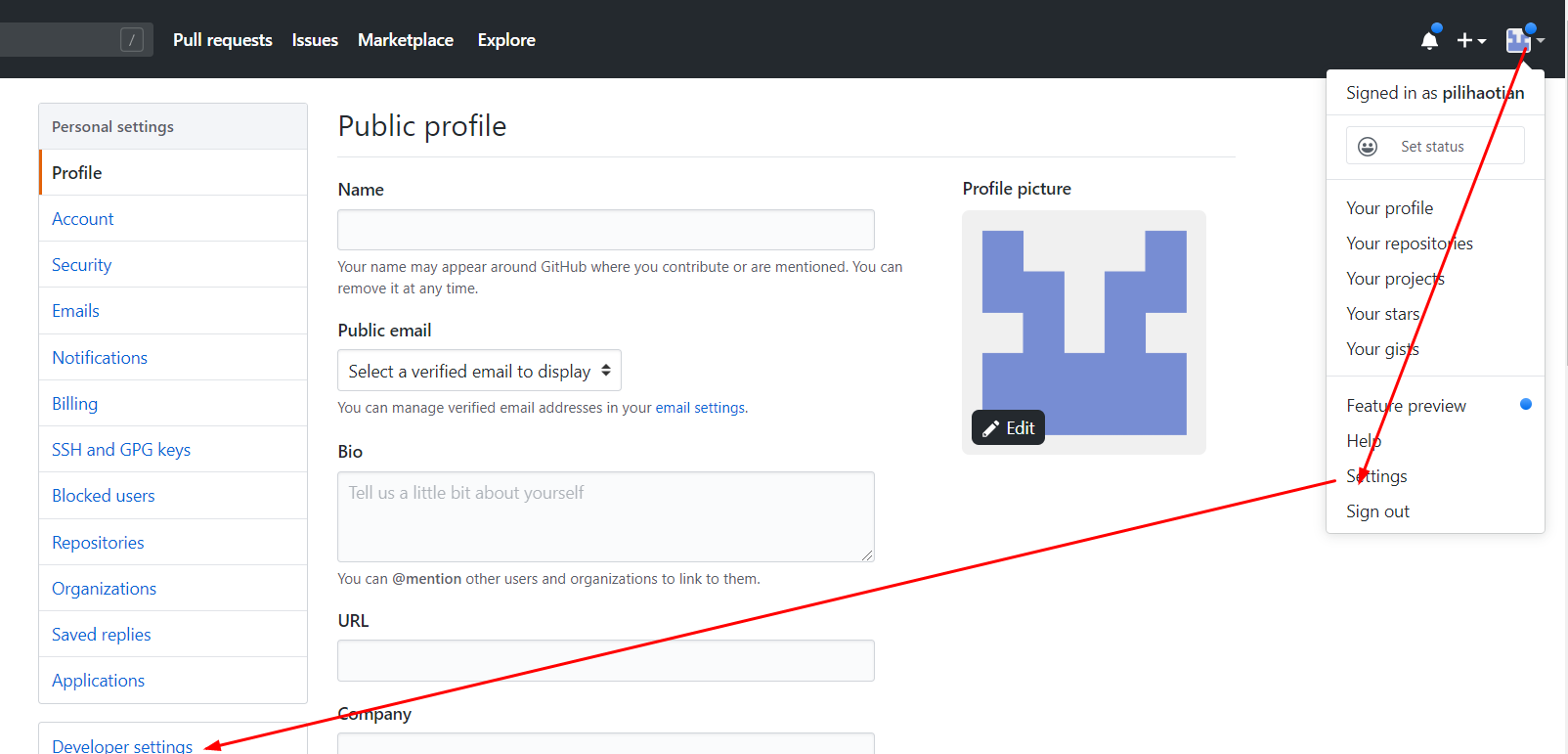Open Applications settings in sidebar
The image size is (1568, 754).
pyautogui.click(x=173, y=680)
